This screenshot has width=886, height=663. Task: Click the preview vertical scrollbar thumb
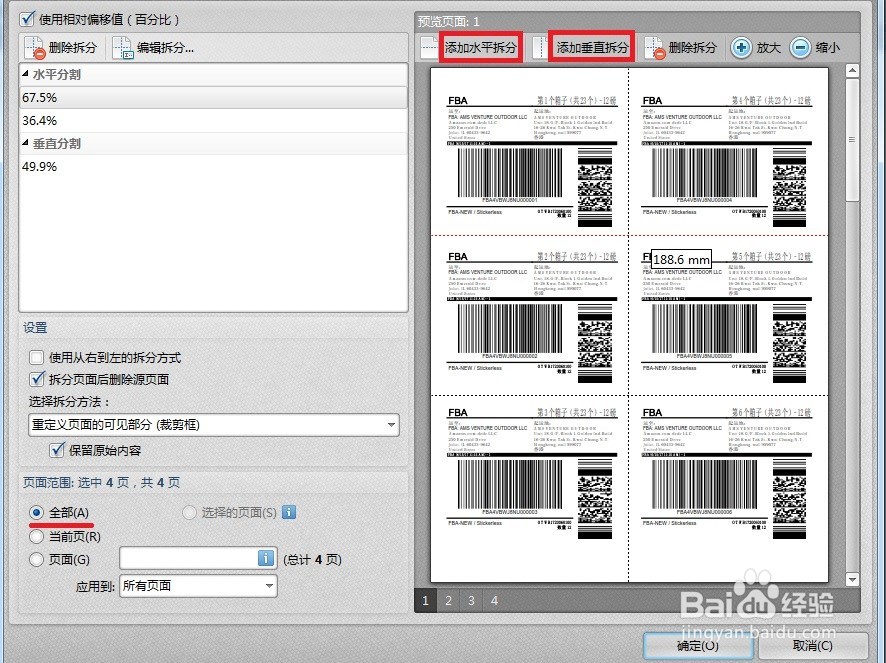(852, 140)
